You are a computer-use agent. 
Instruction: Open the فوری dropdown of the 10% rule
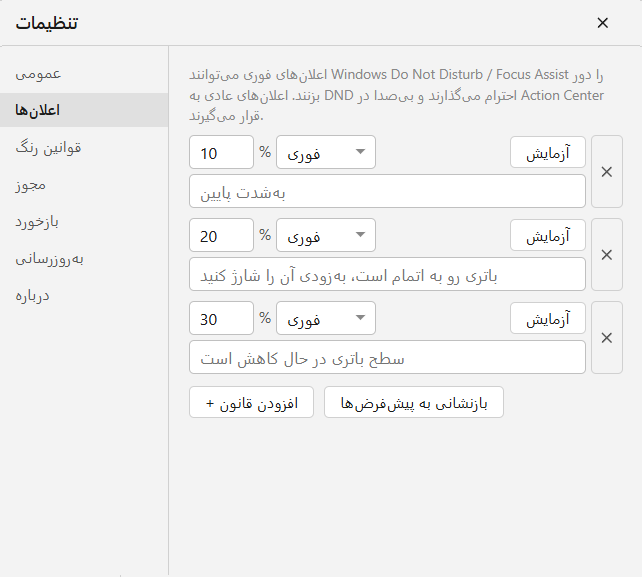[x=326, y=152]
